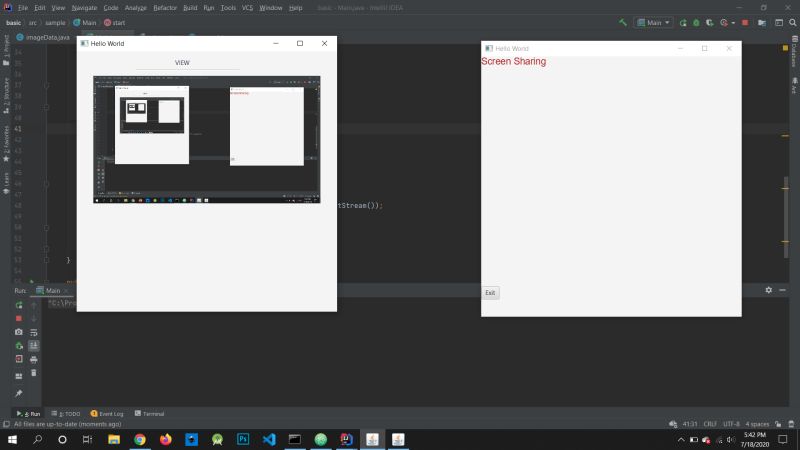The width and height of the screenshot is (800, 450).
Task: Click the Build project hammer icon
Action: point(623,22)
